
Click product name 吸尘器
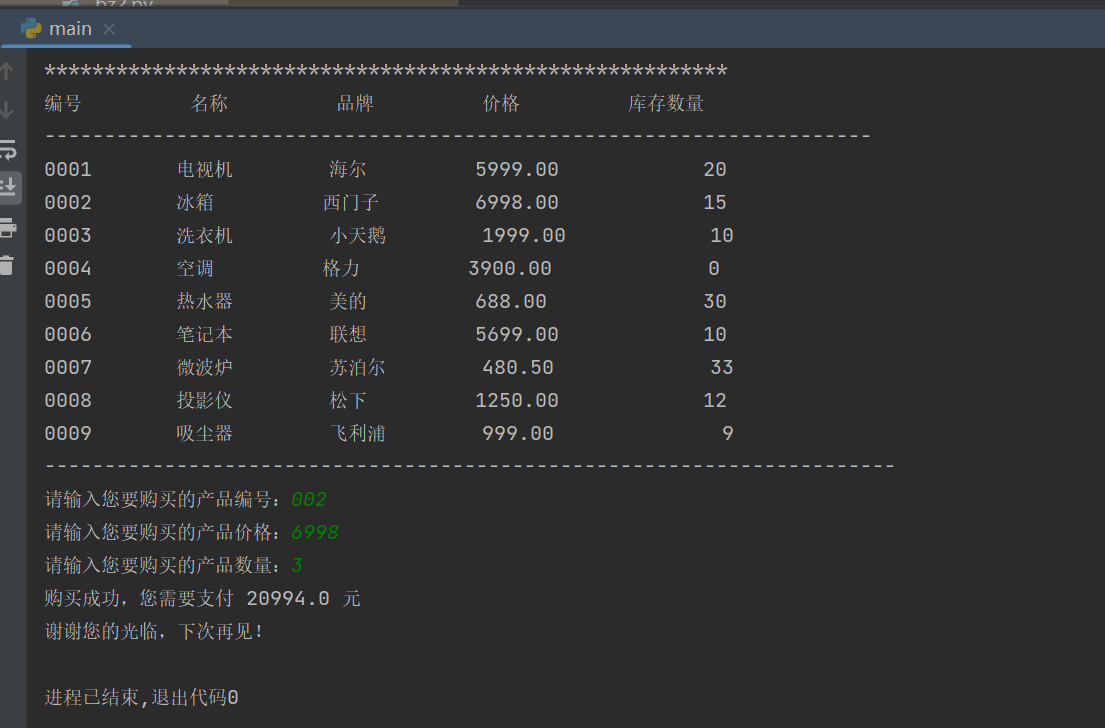tap(204, 433)
